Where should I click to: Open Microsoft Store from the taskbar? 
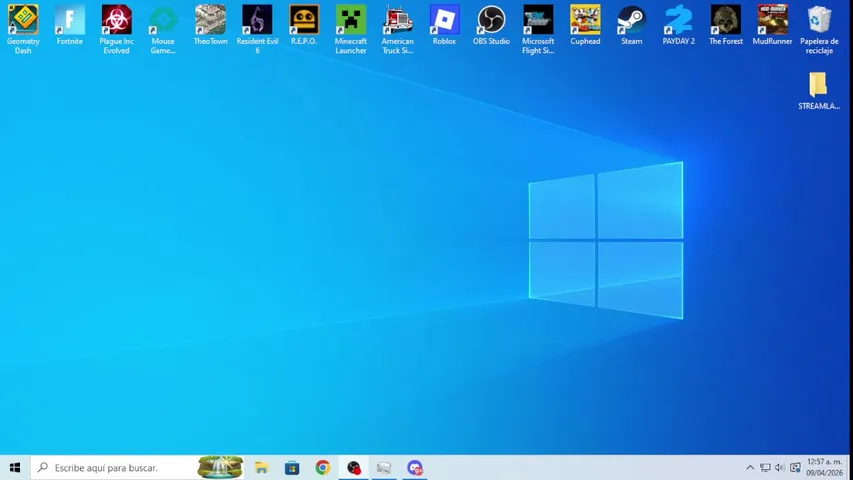coord(292,467)
